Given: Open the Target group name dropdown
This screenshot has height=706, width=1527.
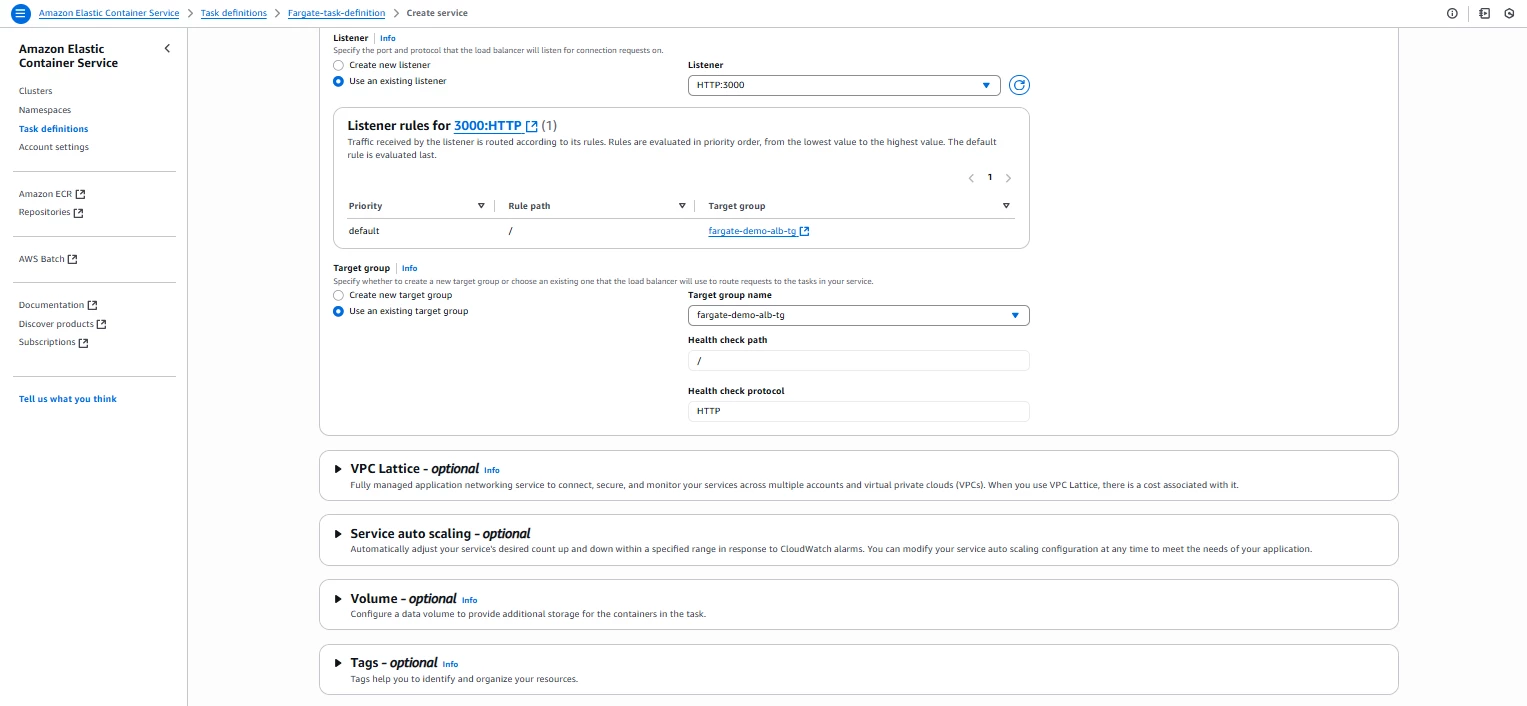Looking at the screenshot, I should (859, 315).
